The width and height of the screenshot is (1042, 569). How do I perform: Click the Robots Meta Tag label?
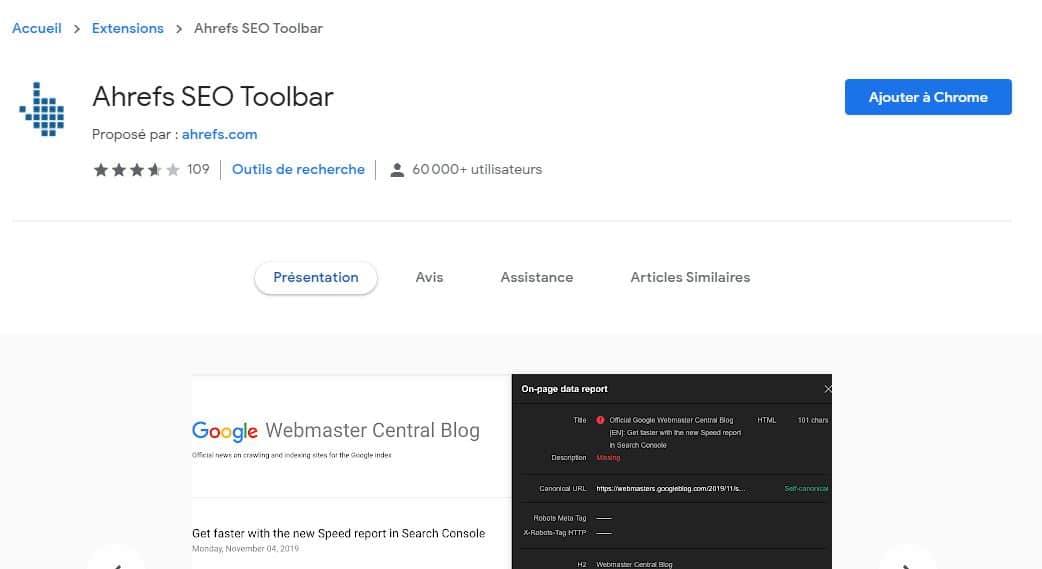click(560, 518)
